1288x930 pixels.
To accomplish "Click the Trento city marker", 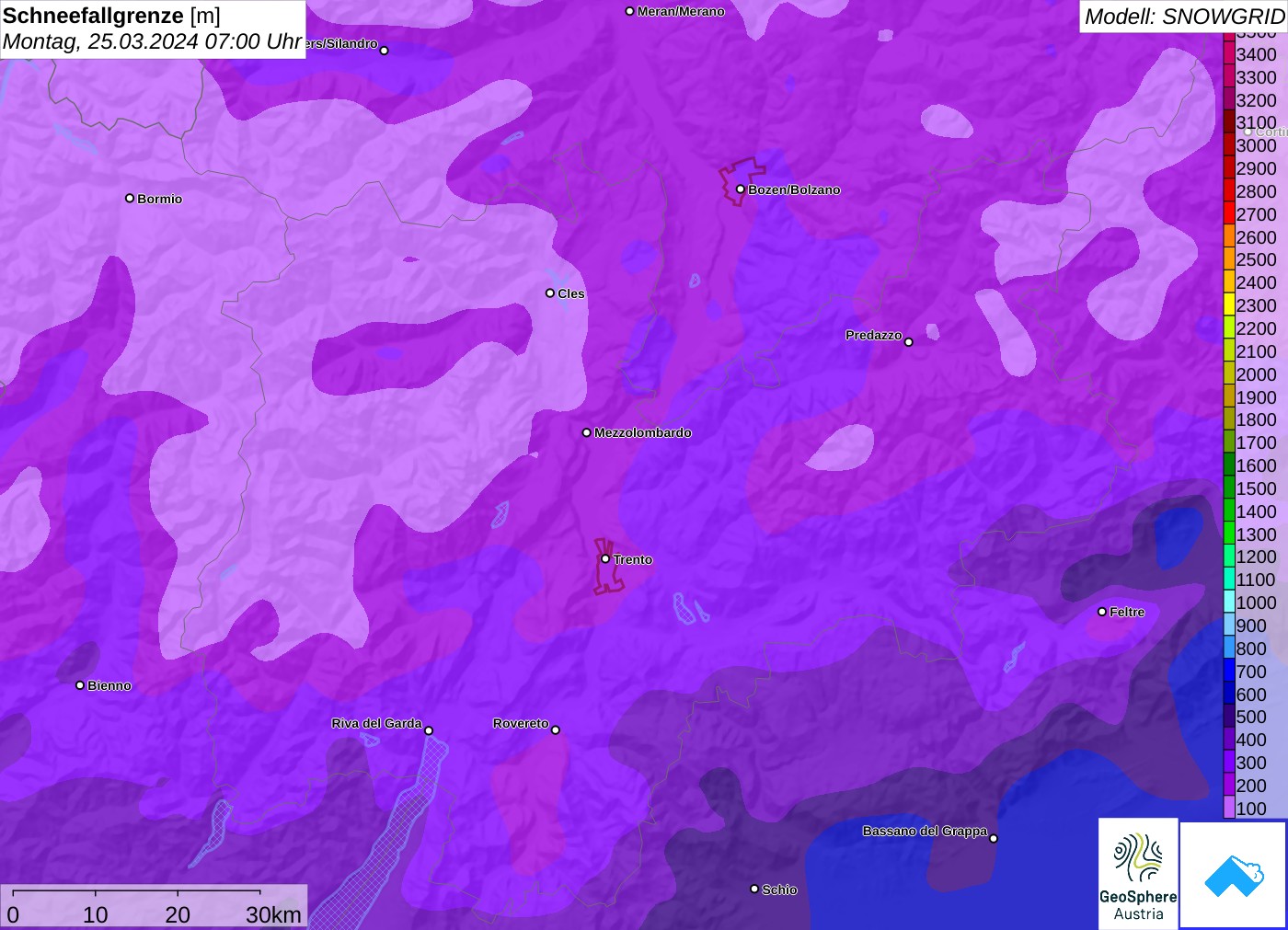I will point(605,558).
